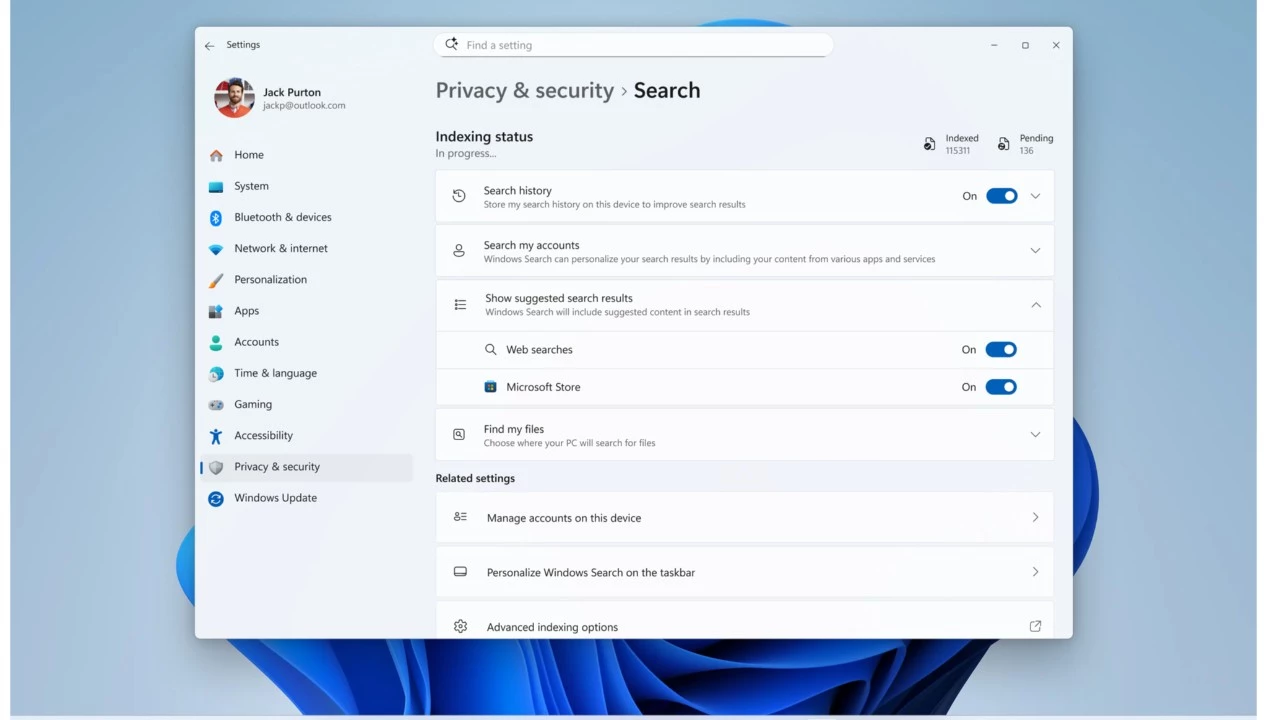Click the Home icon in sidebar
This screenshot has height=720, width=1280.
(216, 155)
